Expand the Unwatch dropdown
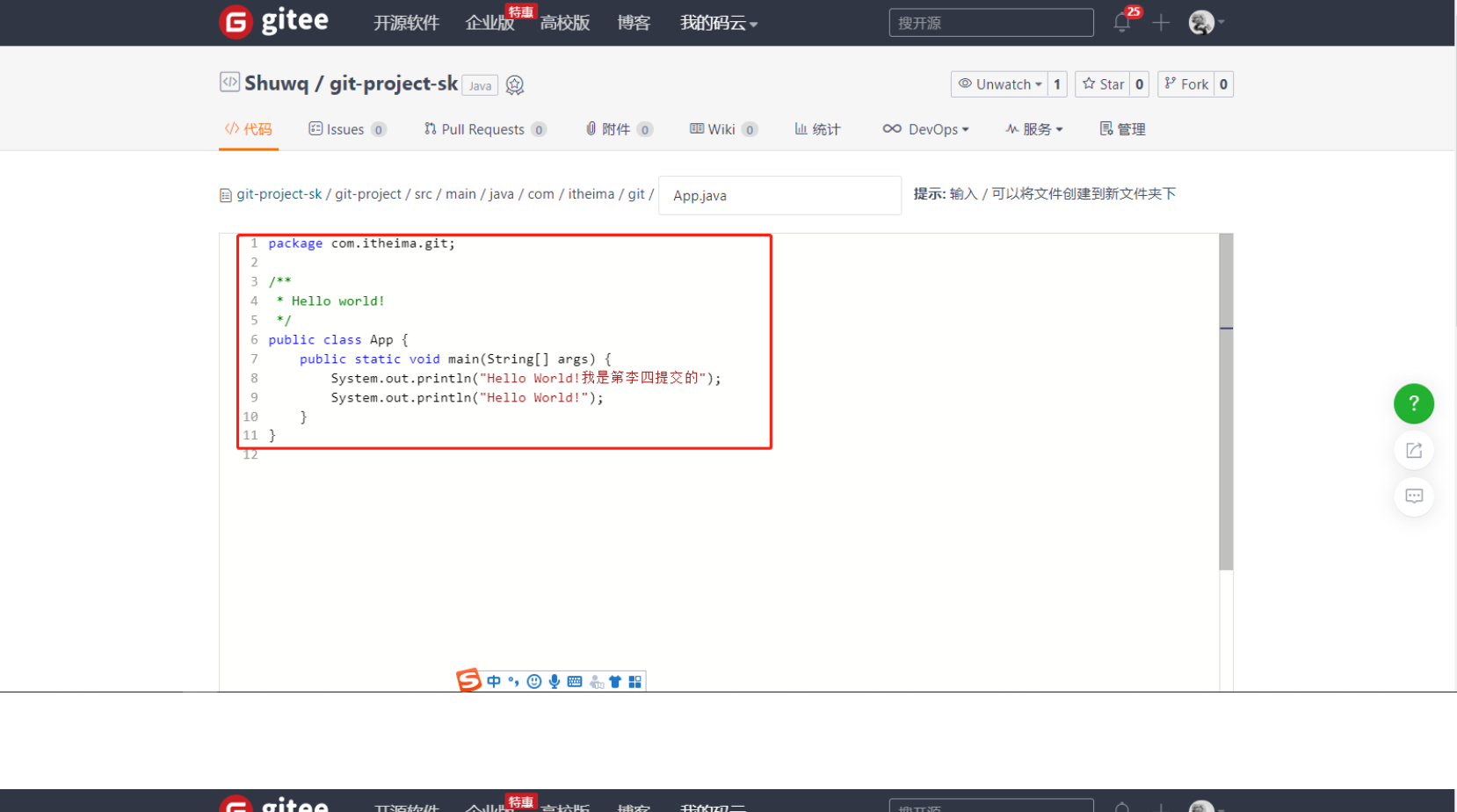Image resolution: width=1457 pixels, height=812 pixels. [x=1000, y=84]
